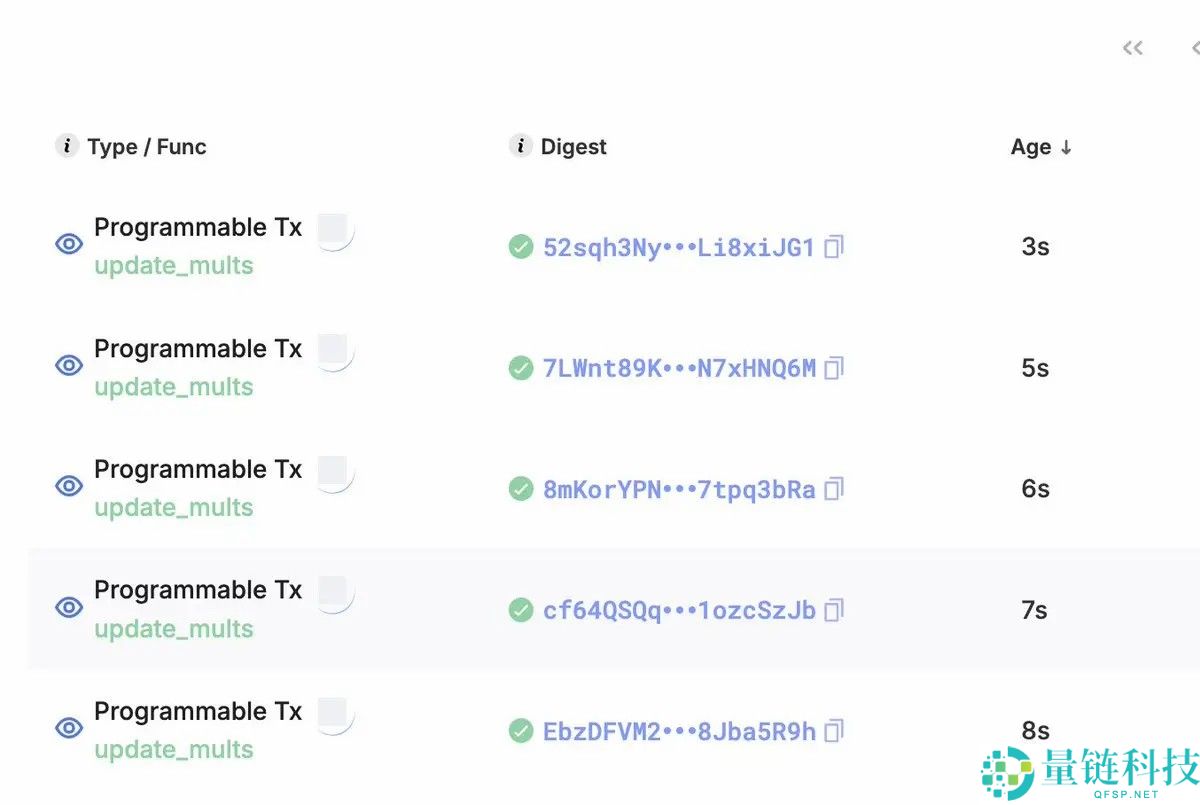Click the first page double-chevron icon
This screenshot has height=805, width=1200.
pos(1132,48)
